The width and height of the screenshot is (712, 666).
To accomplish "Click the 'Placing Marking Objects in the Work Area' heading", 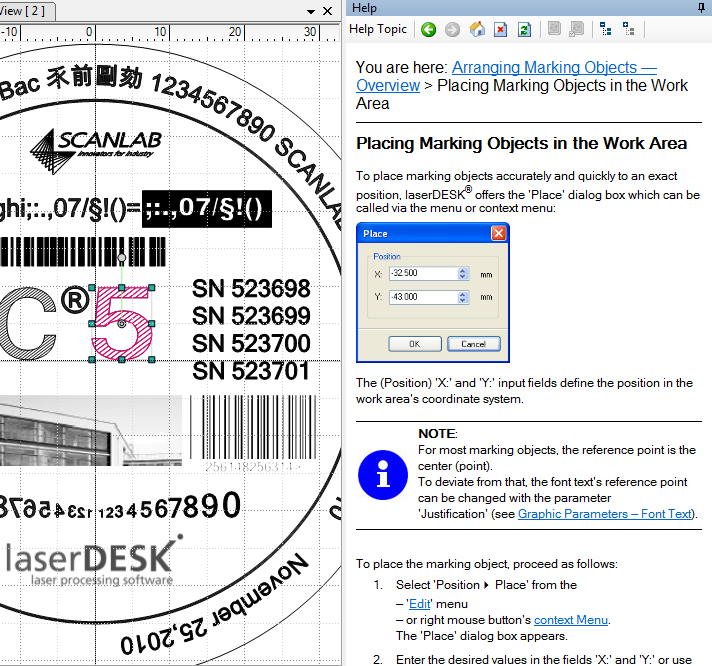I will (x=521, y=143).
